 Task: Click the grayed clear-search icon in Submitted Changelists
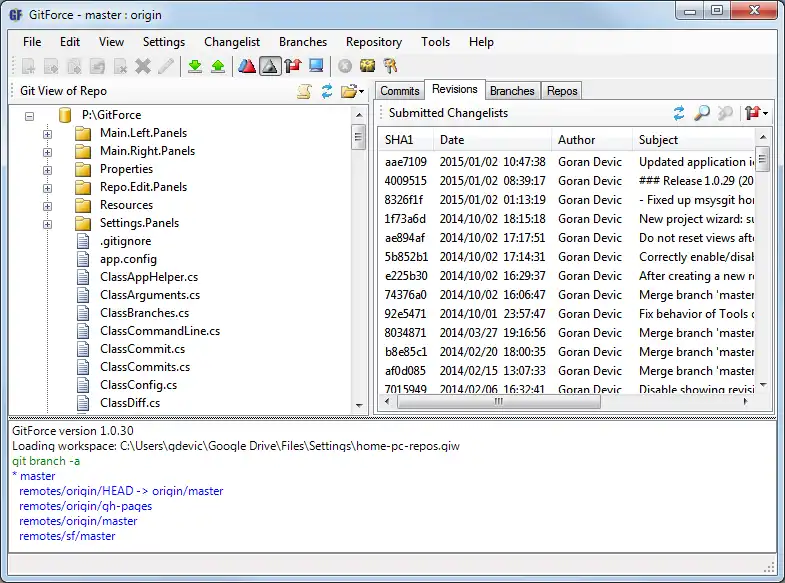(725, 113)
